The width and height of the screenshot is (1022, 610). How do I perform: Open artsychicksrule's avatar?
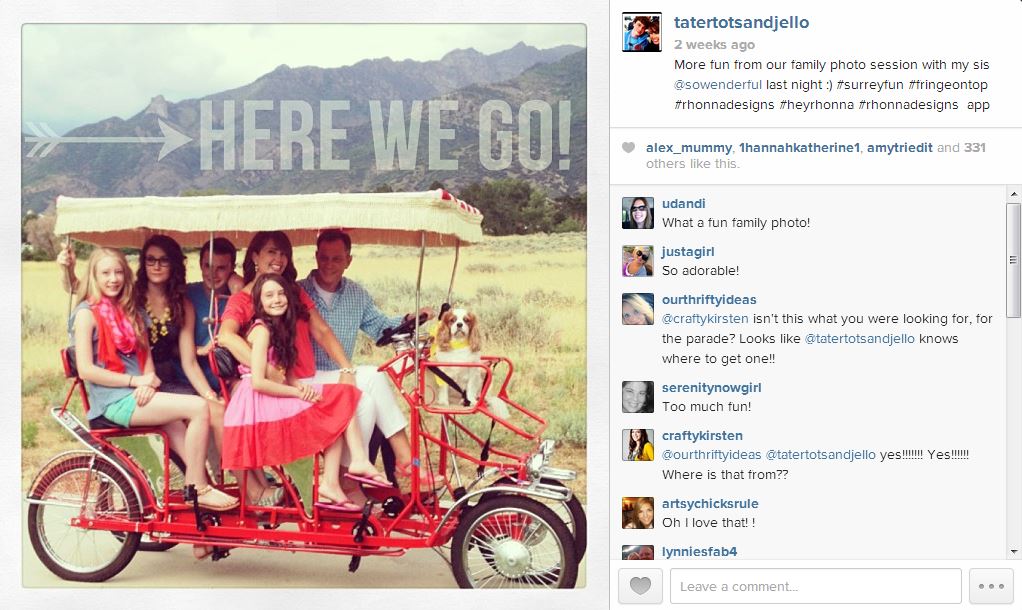click(x=637, y=513)
